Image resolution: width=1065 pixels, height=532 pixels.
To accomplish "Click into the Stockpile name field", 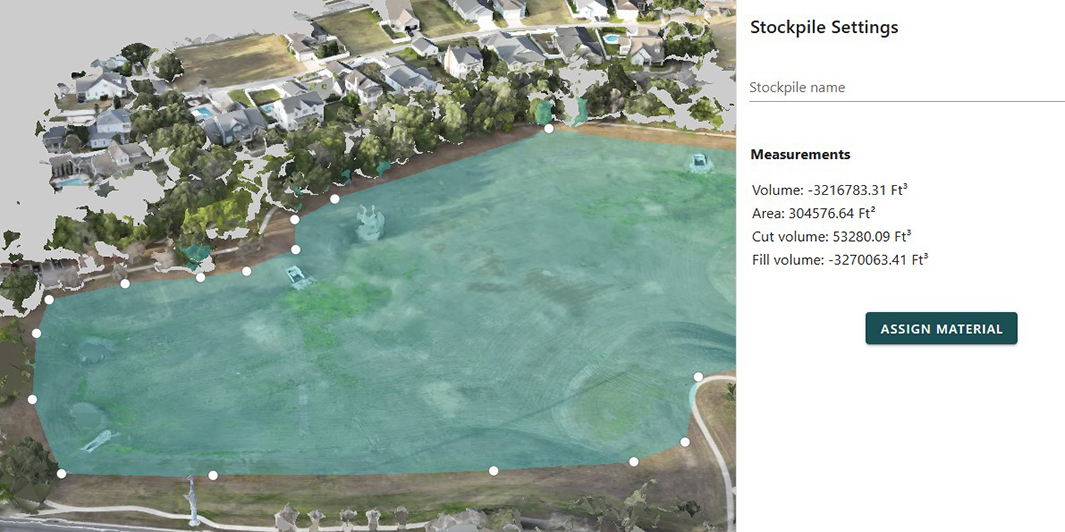I will [x=907, y=88].
